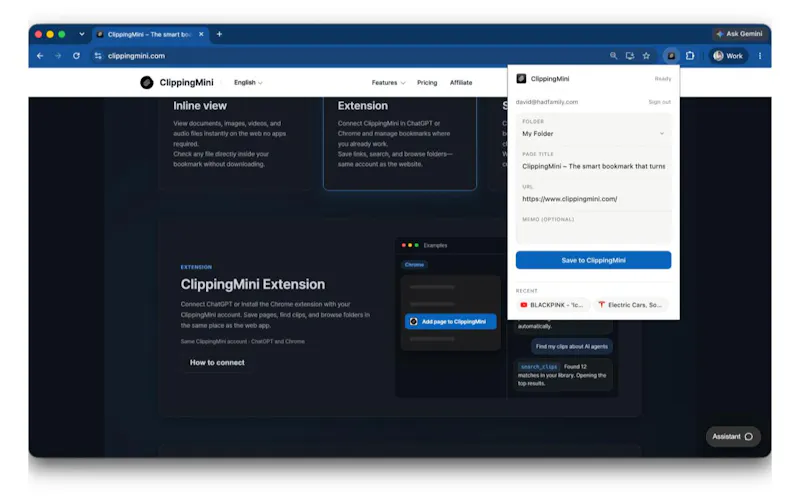Expand the Features menu
Image resolution: width=800 pixels, height=500 pixels.
pos(388,83)
